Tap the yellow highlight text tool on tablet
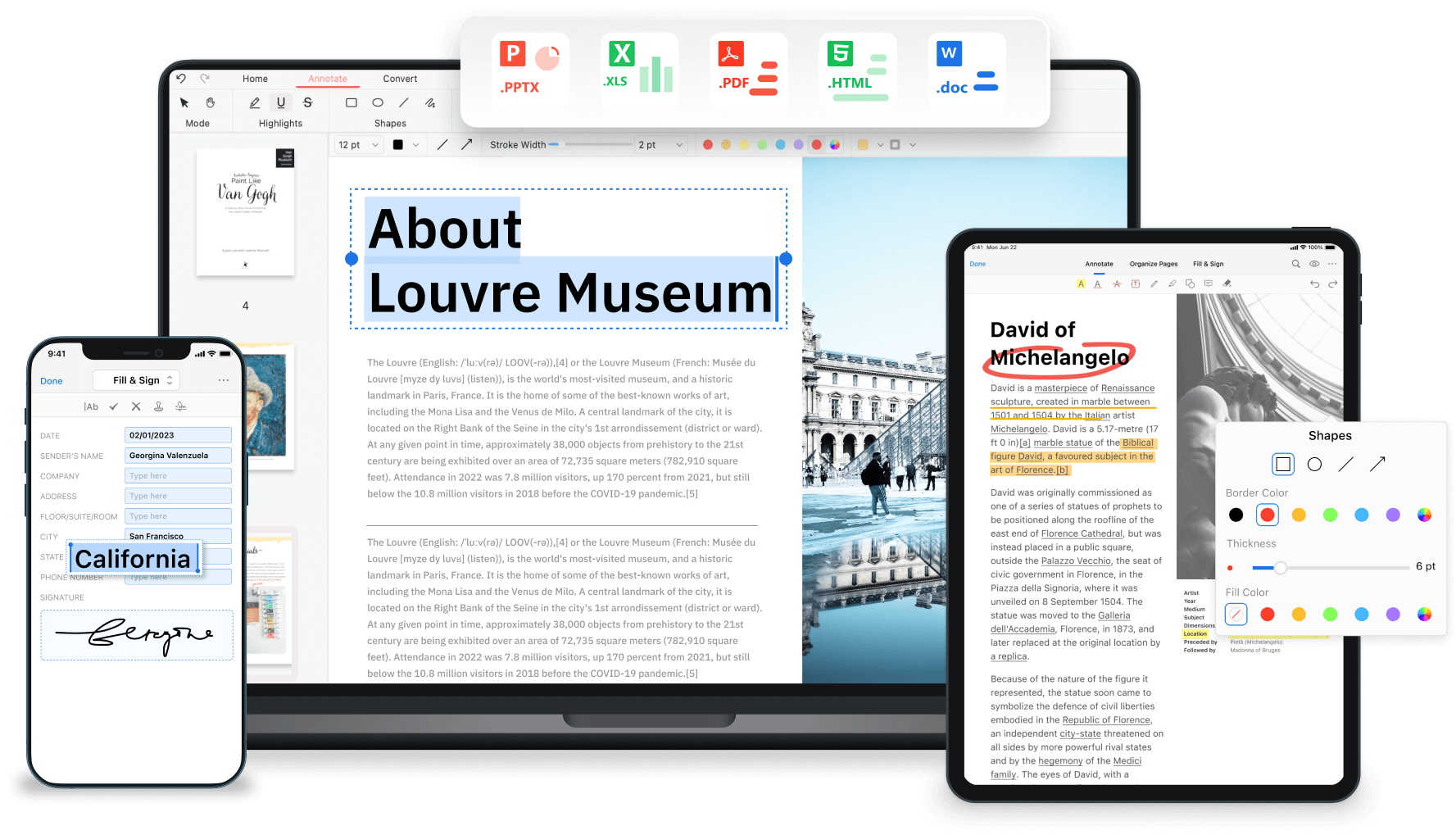1456x835 pixels. (x=1081, y=284)
